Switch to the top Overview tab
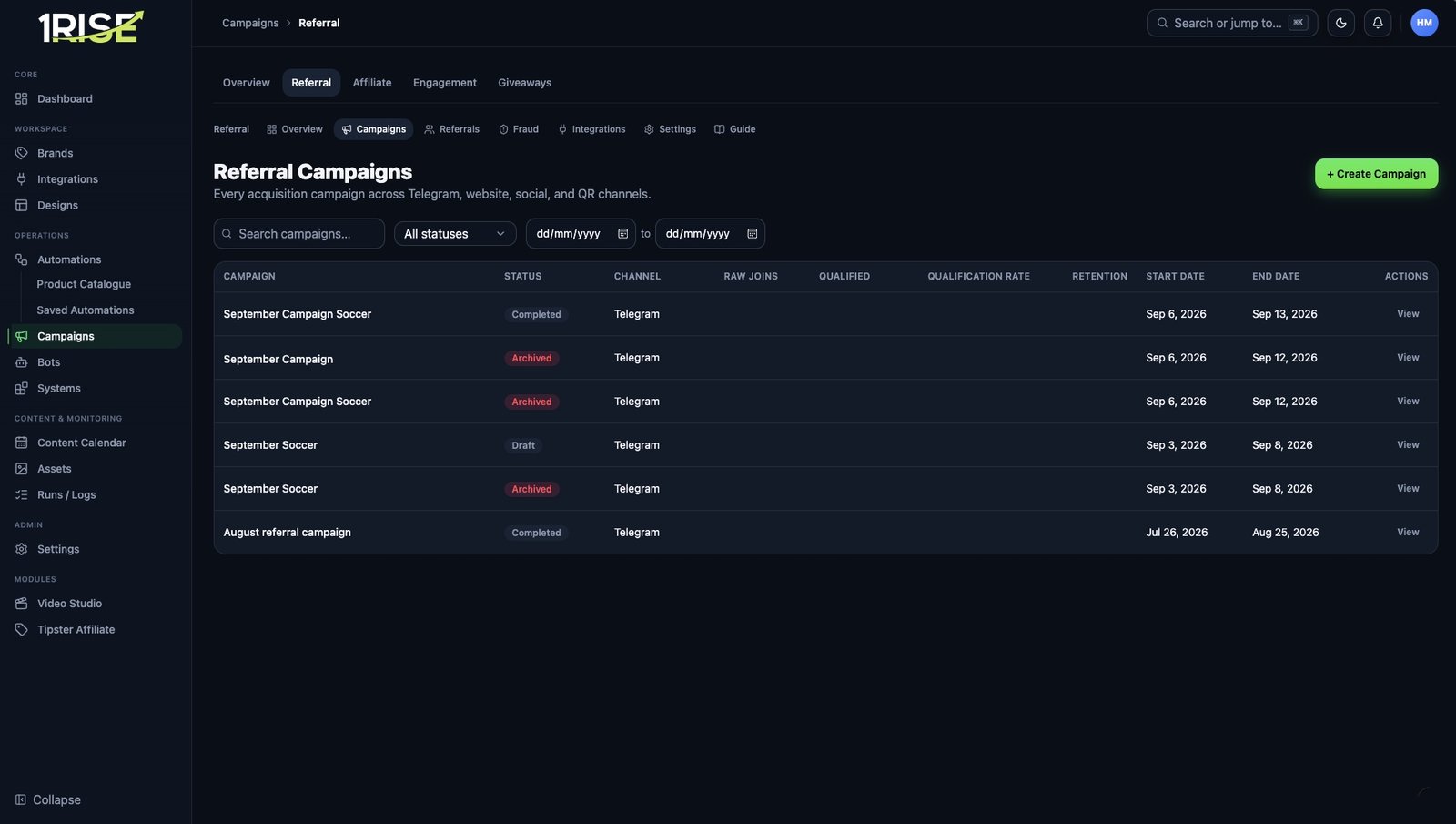 point(247,83)
